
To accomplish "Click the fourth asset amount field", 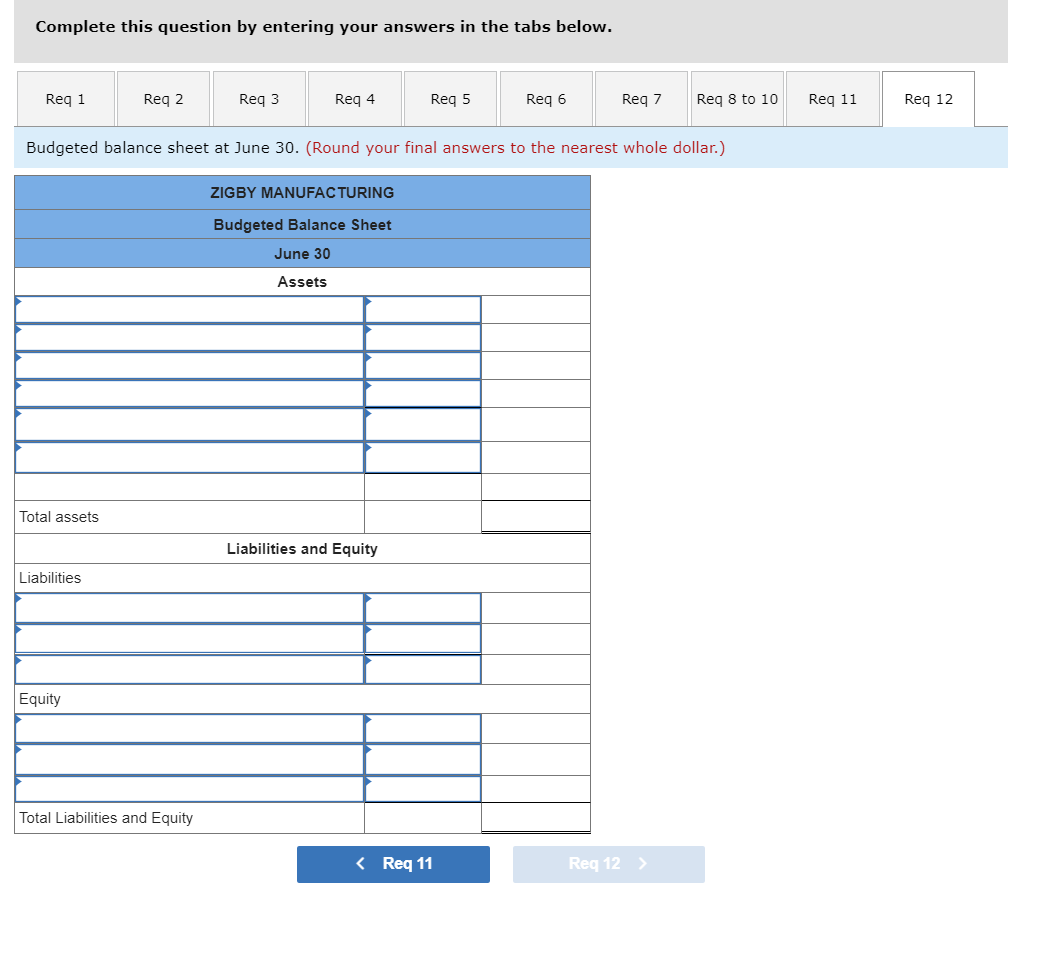I will tap(423, 394).
